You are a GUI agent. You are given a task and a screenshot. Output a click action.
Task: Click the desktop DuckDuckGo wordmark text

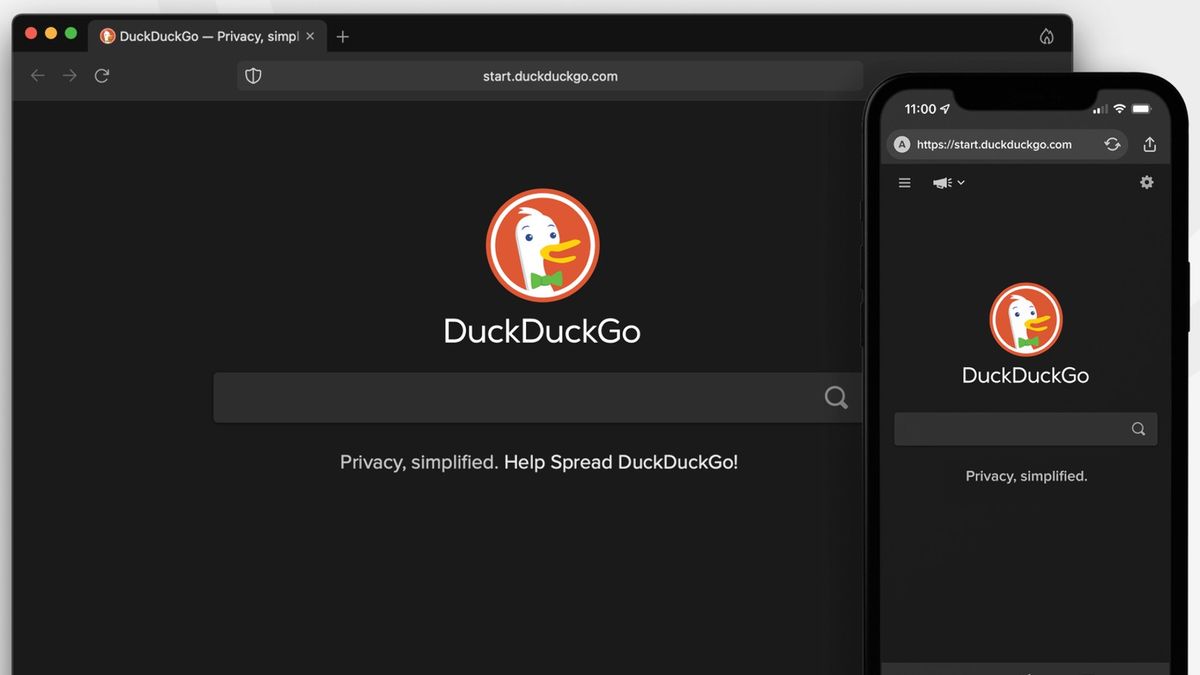point(542,331)
